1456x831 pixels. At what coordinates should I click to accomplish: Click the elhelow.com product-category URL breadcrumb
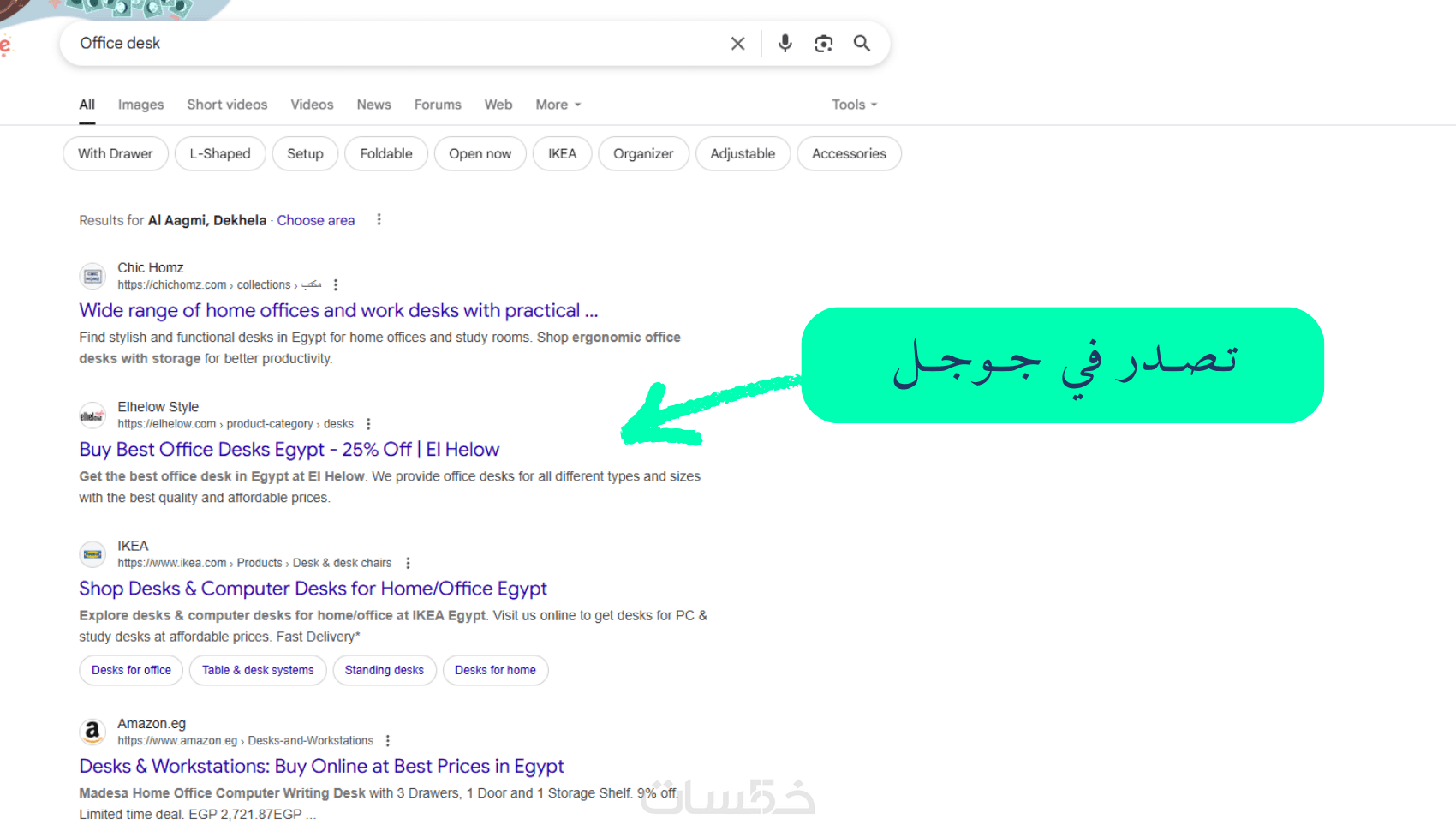[x=236, y=424]
